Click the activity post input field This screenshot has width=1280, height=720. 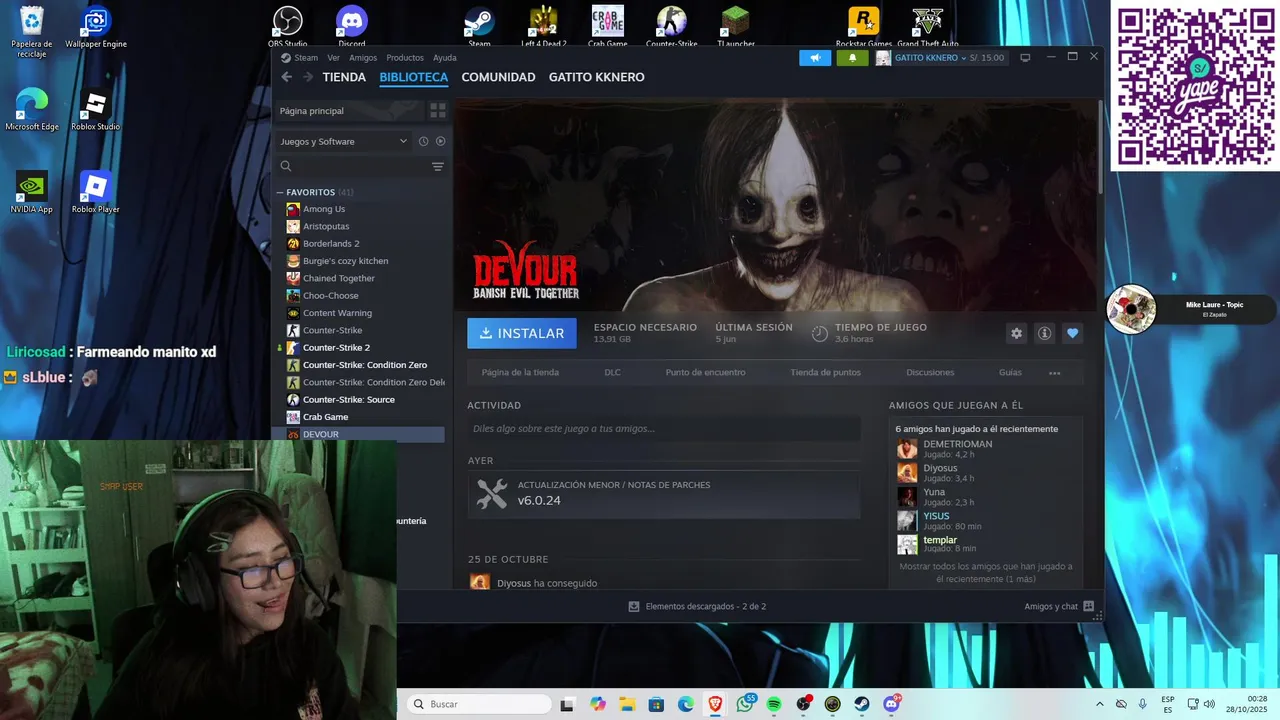point(664,429)
